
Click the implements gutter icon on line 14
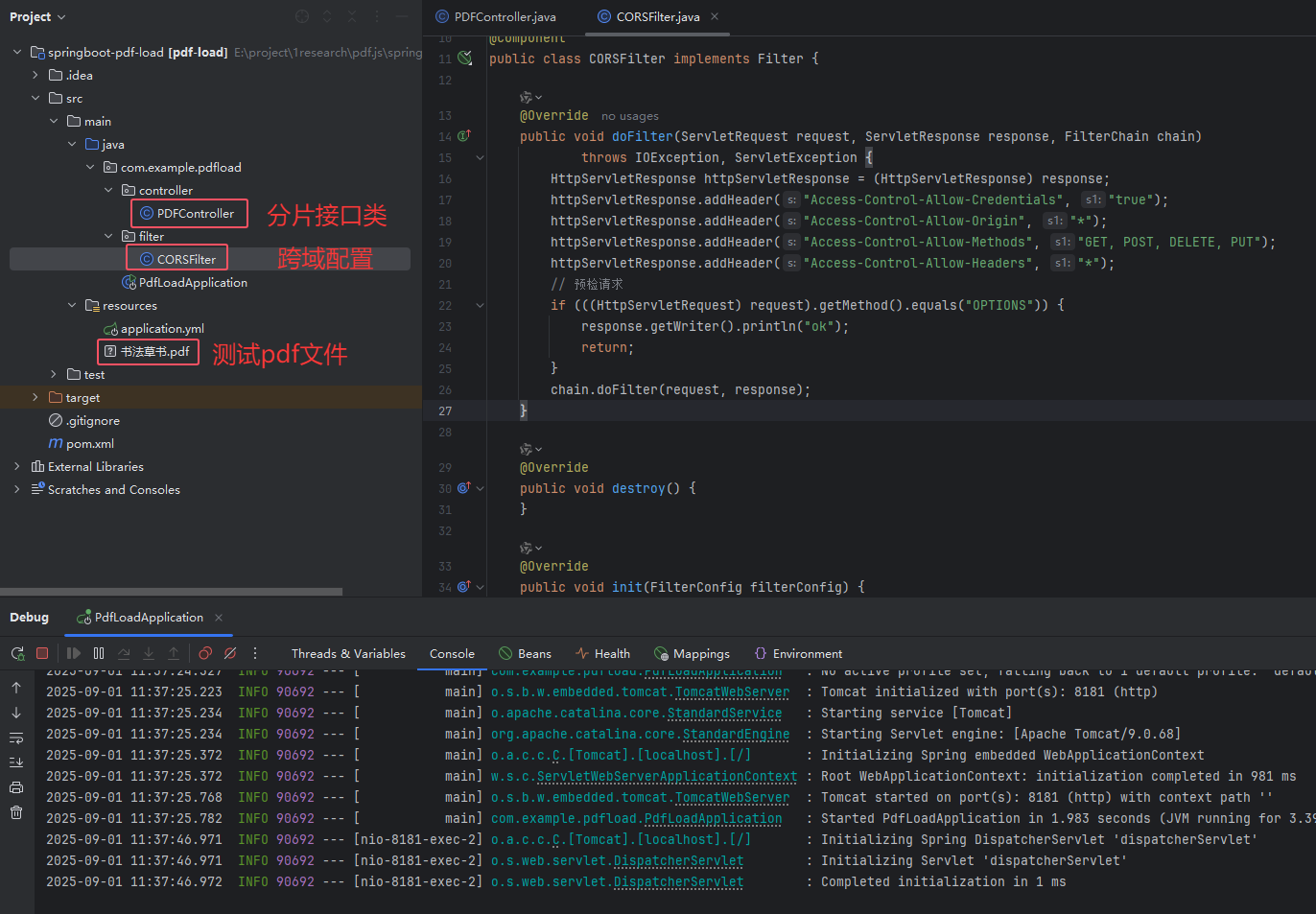464,136
